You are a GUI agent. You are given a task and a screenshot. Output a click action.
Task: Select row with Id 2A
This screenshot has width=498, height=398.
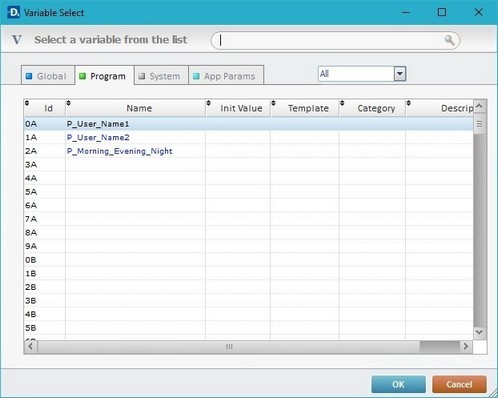[248, 151]
